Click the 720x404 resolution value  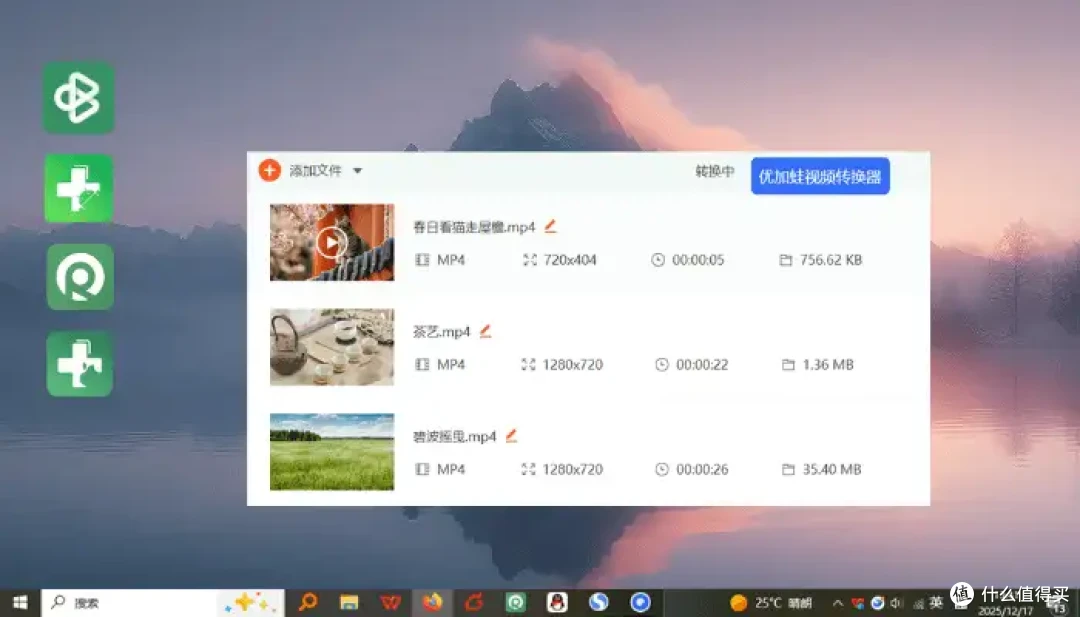click(x=570, y=260)
